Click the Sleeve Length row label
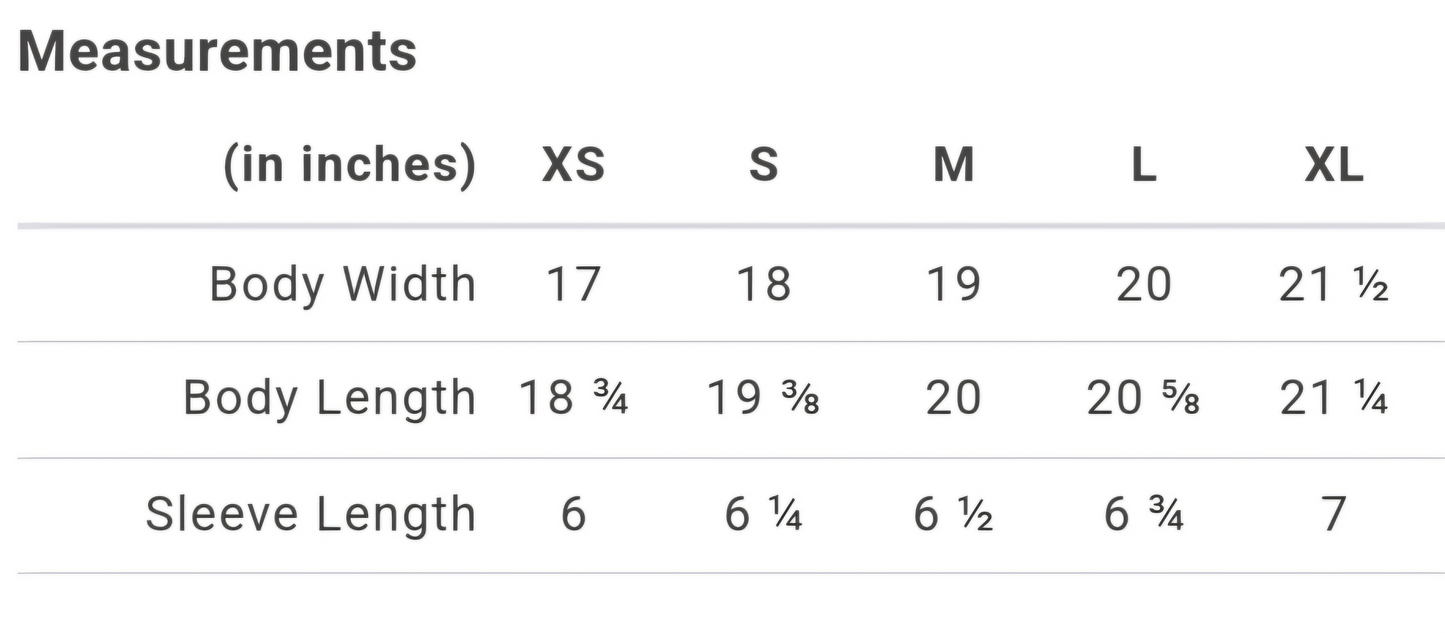The height and width of the screenshot is (633, 1445). [310, 514]
